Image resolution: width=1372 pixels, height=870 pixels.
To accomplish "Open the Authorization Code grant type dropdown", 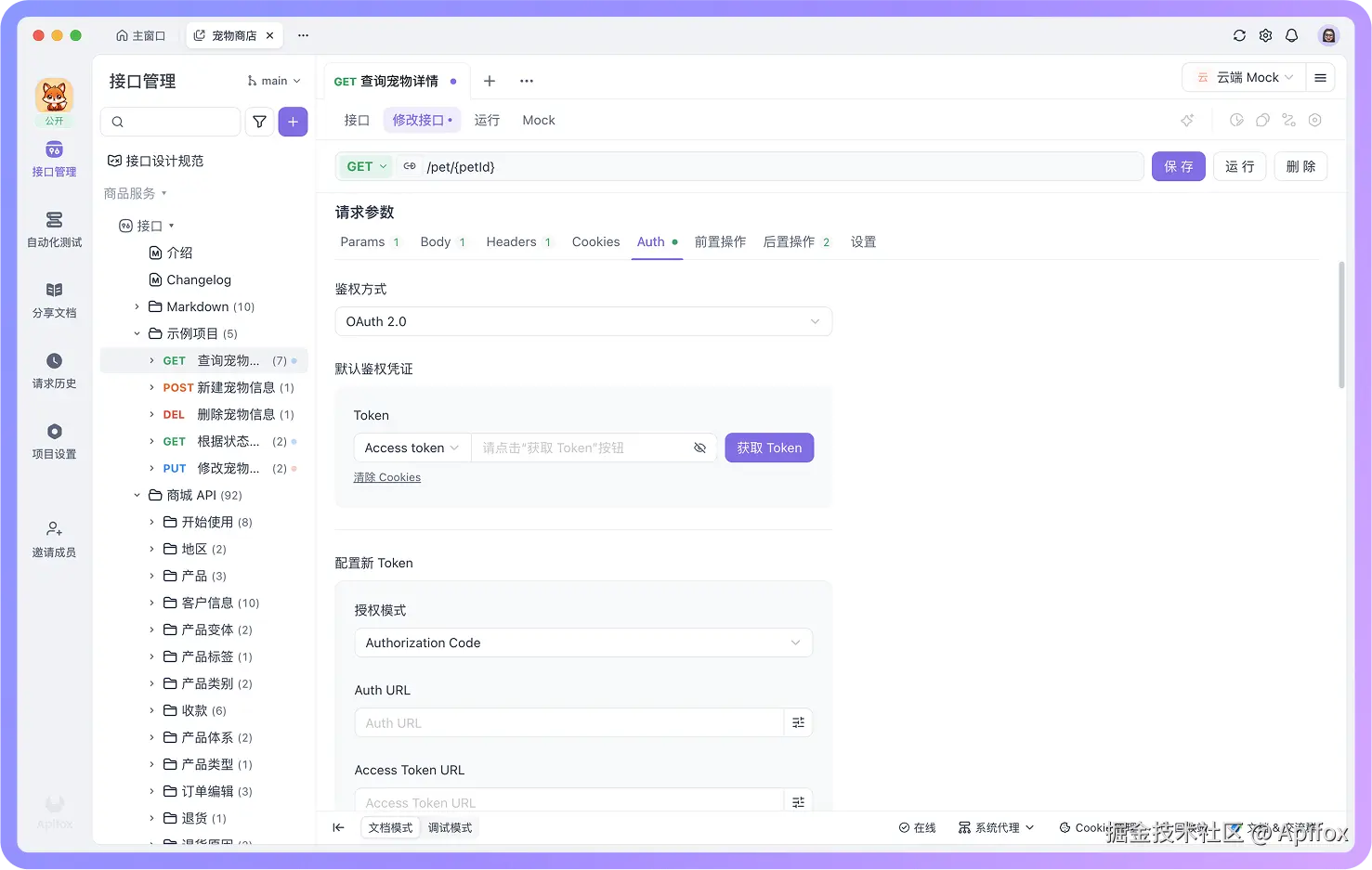I will click(x=583, y=643).
